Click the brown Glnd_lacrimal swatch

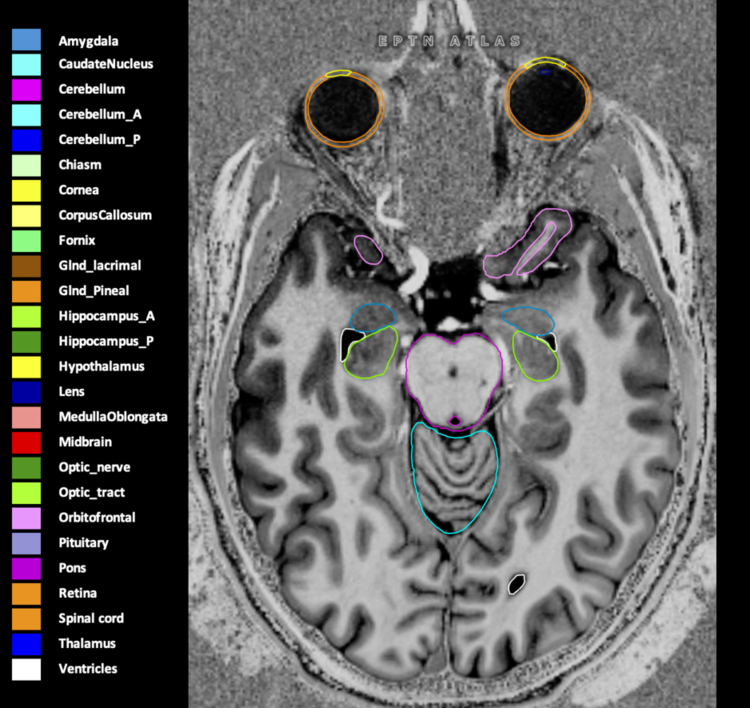[x=26, y=266]
